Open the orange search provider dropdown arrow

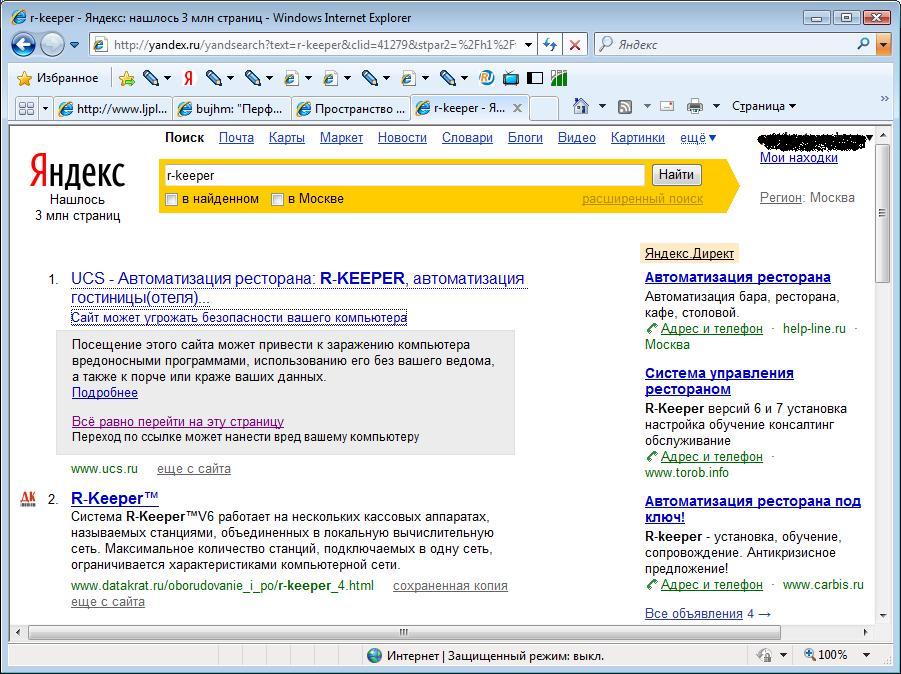coord(883,44)
